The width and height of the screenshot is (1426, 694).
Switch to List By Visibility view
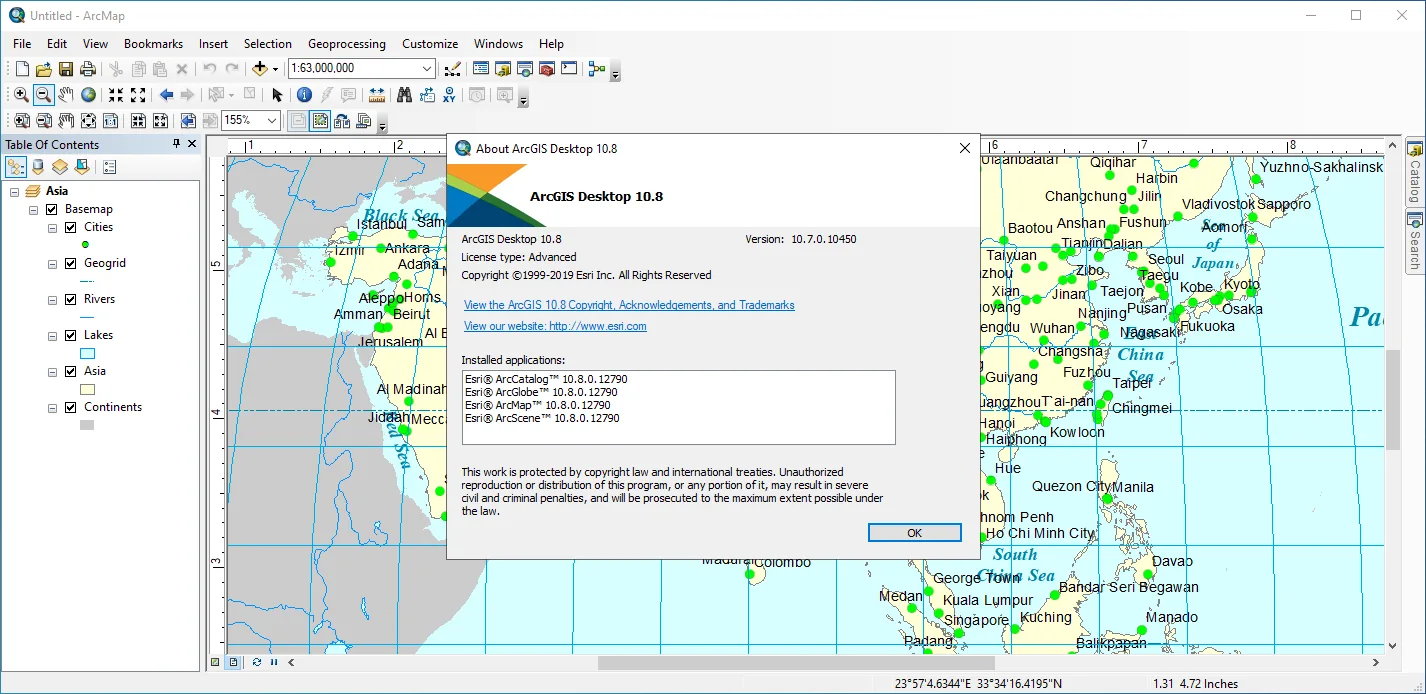pyautogui.click(x=60, y=167)
